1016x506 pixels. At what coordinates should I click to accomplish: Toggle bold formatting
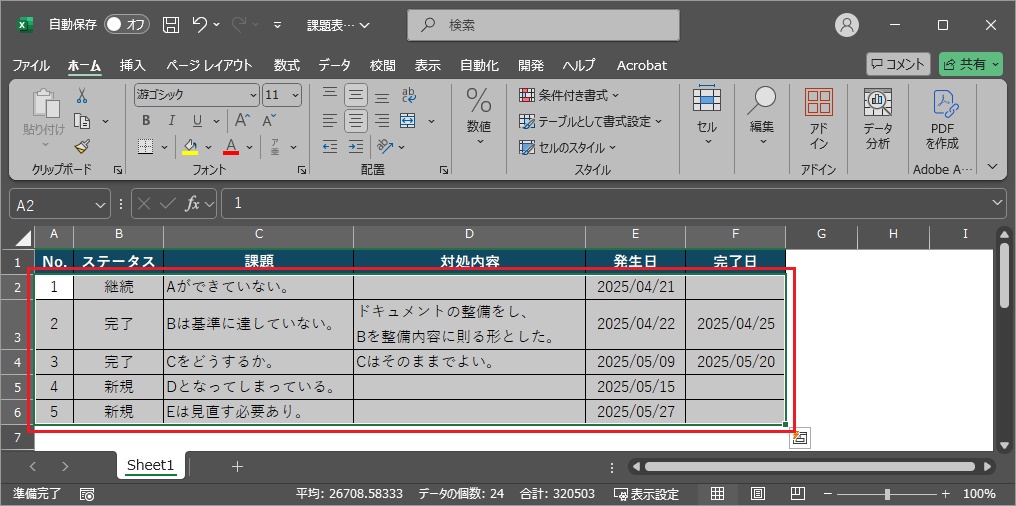tap(146, 121)
